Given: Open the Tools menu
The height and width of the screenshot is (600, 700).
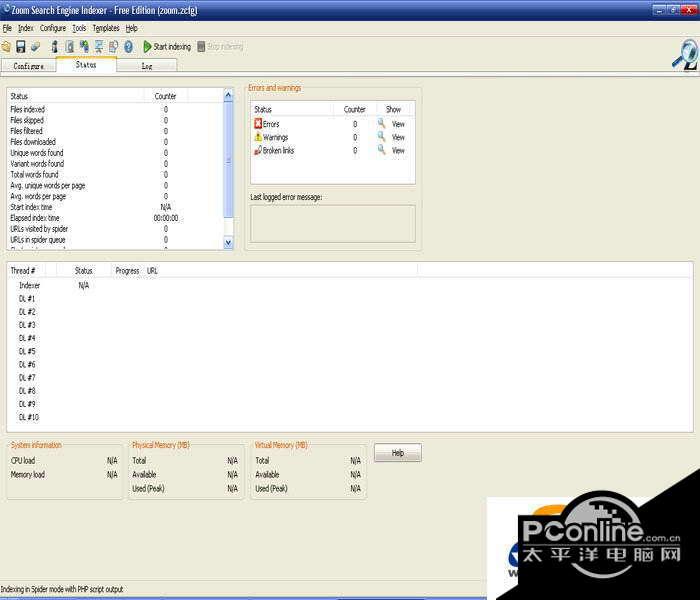Looking at the screenshot, I should pyautogui.click(x=79, y=28).
